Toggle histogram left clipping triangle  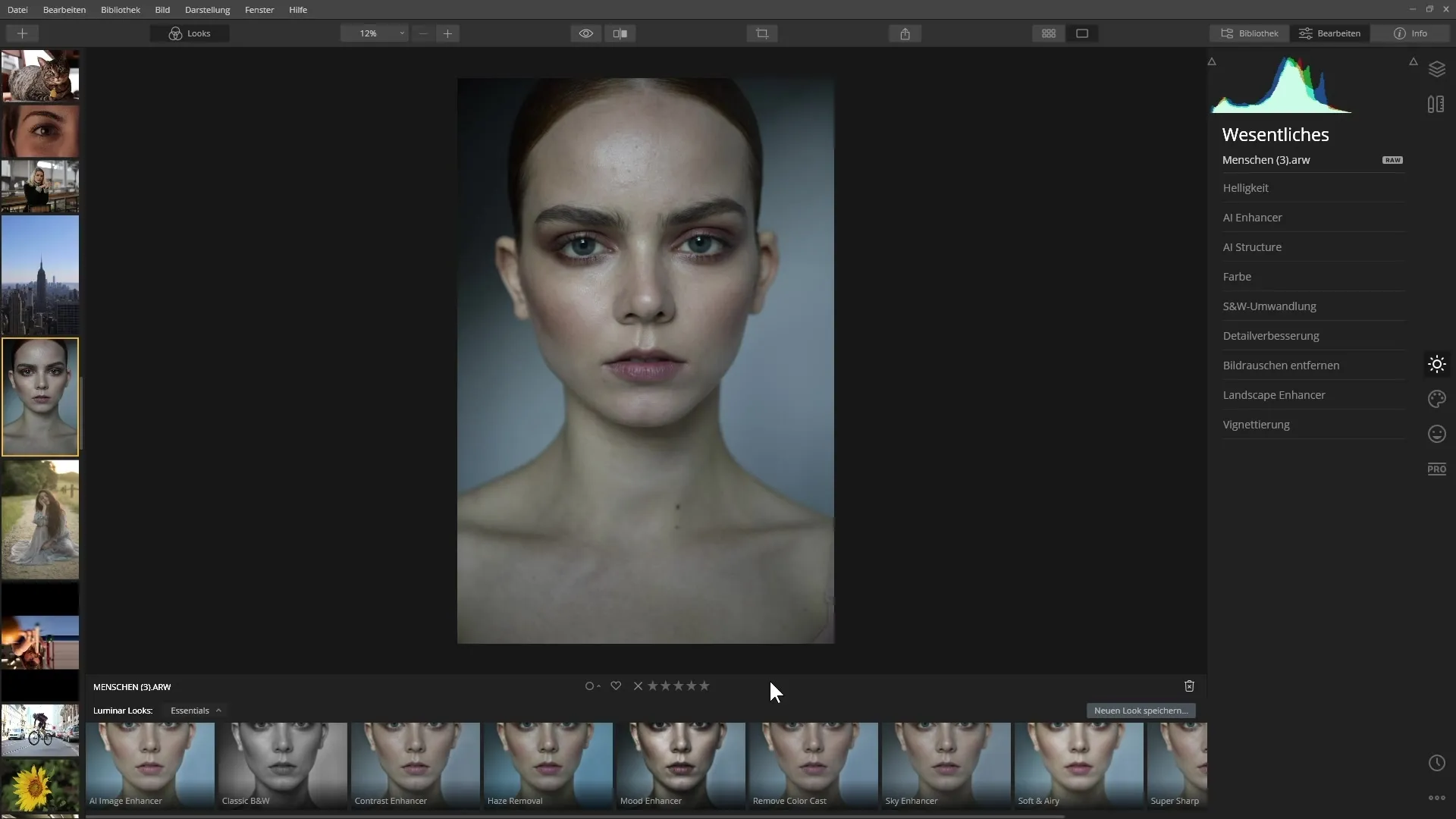pyautogui.click(x=1212, y=61)
